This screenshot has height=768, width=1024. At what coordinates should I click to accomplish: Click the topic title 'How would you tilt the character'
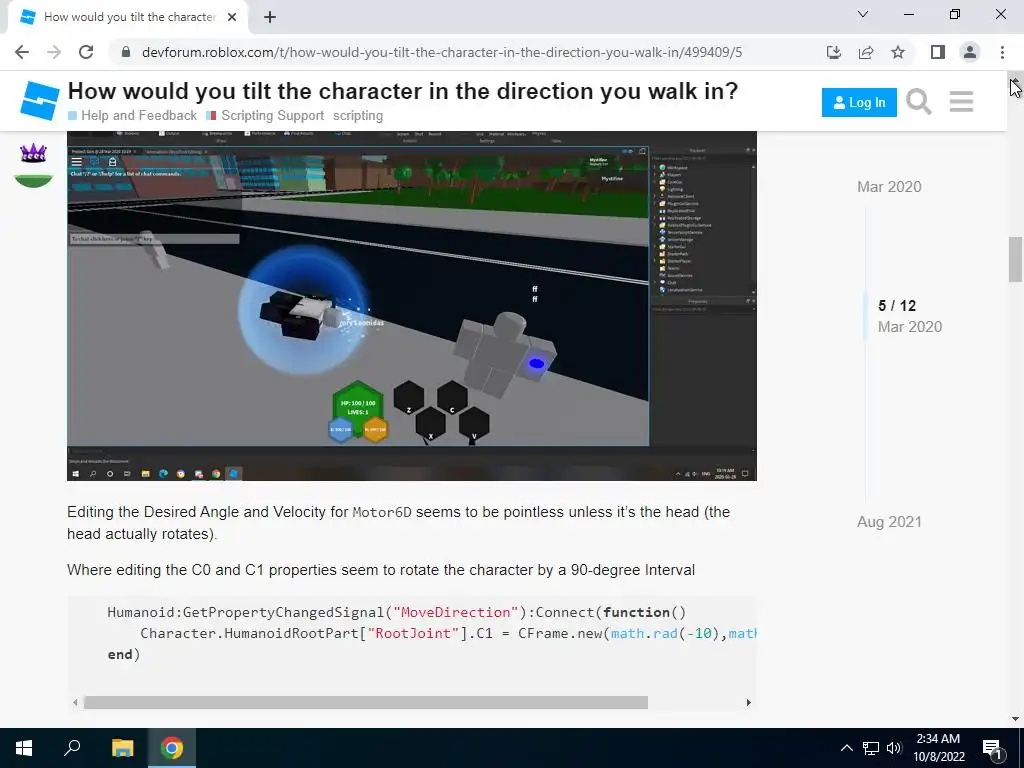(403, 91)
